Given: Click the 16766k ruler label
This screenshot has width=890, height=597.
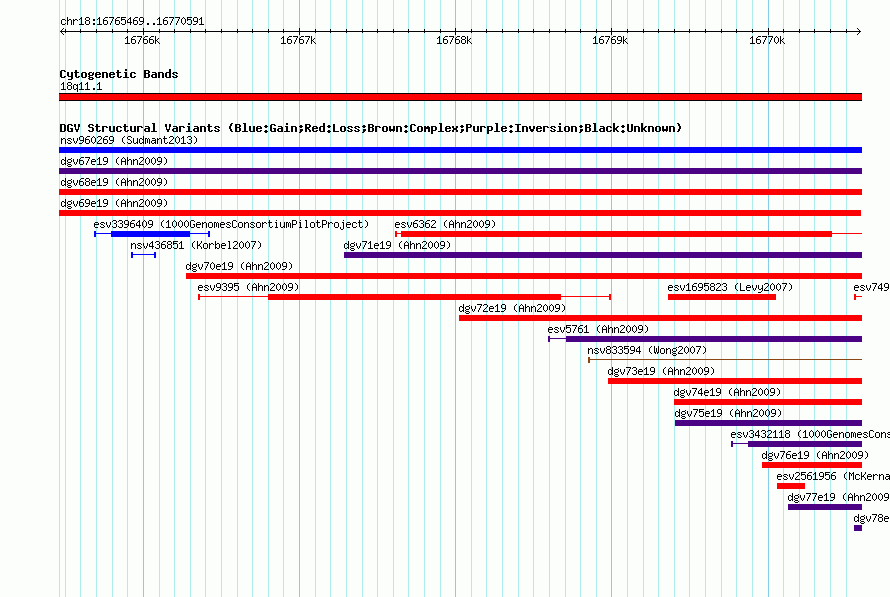Looking at the screenshot, I should click(x=142, y=40).
